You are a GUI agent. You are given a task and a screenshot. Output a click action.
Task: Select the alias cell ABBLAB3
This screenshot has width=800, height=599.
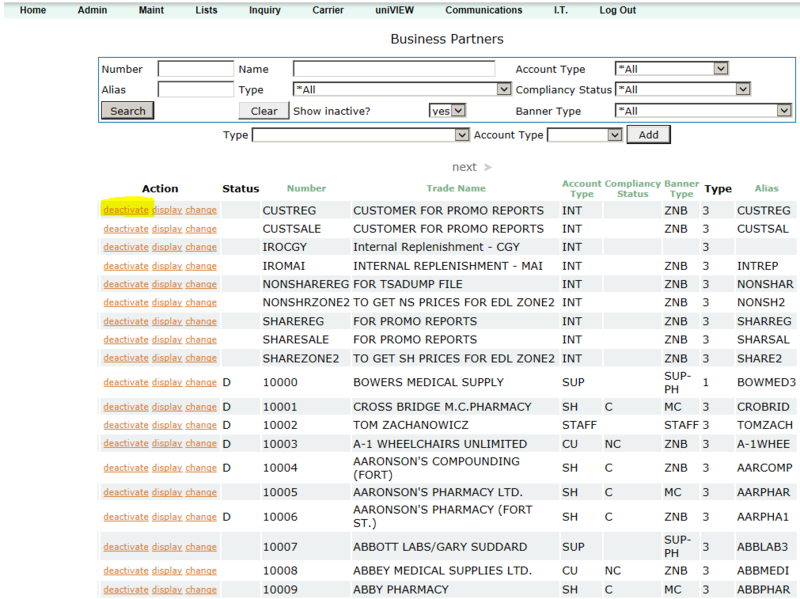point(762,547)
